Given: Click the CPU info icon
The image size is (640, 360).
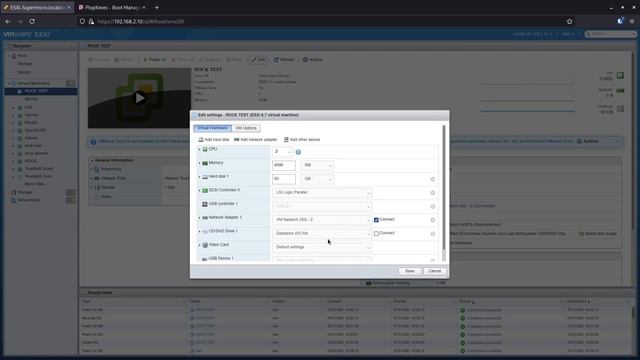Looking at the screenshot, I should pyautogui.click(x=298, y=152).
